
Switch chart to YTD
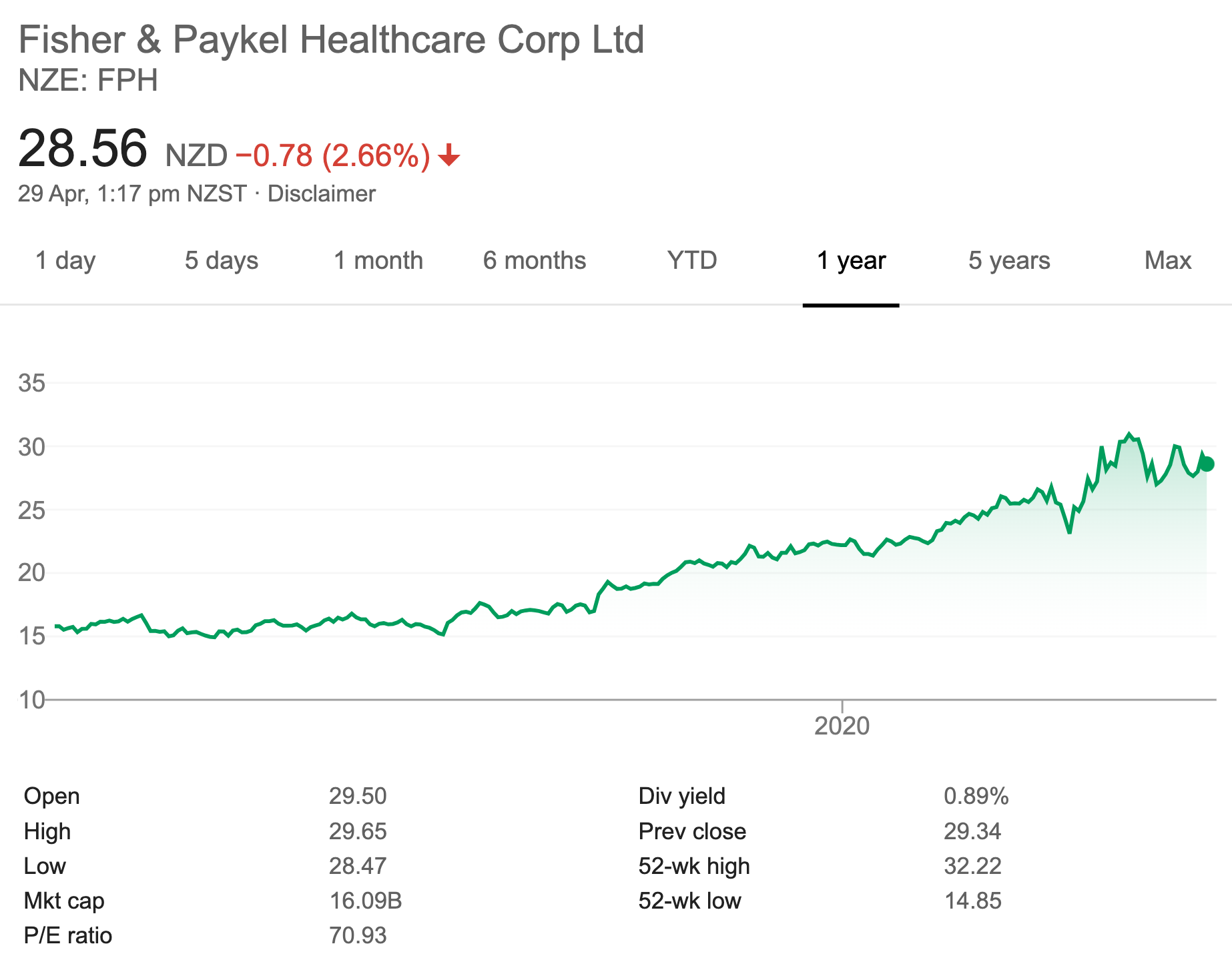click(692, 260)
